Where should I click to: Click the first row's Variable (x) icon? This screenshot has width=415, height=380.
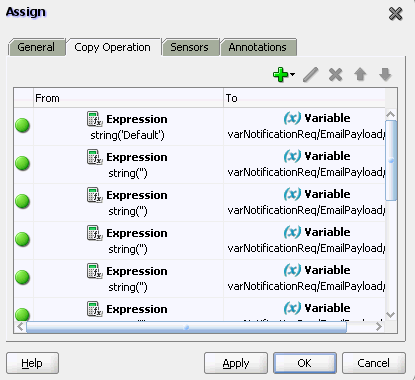[x=292, y=118]
